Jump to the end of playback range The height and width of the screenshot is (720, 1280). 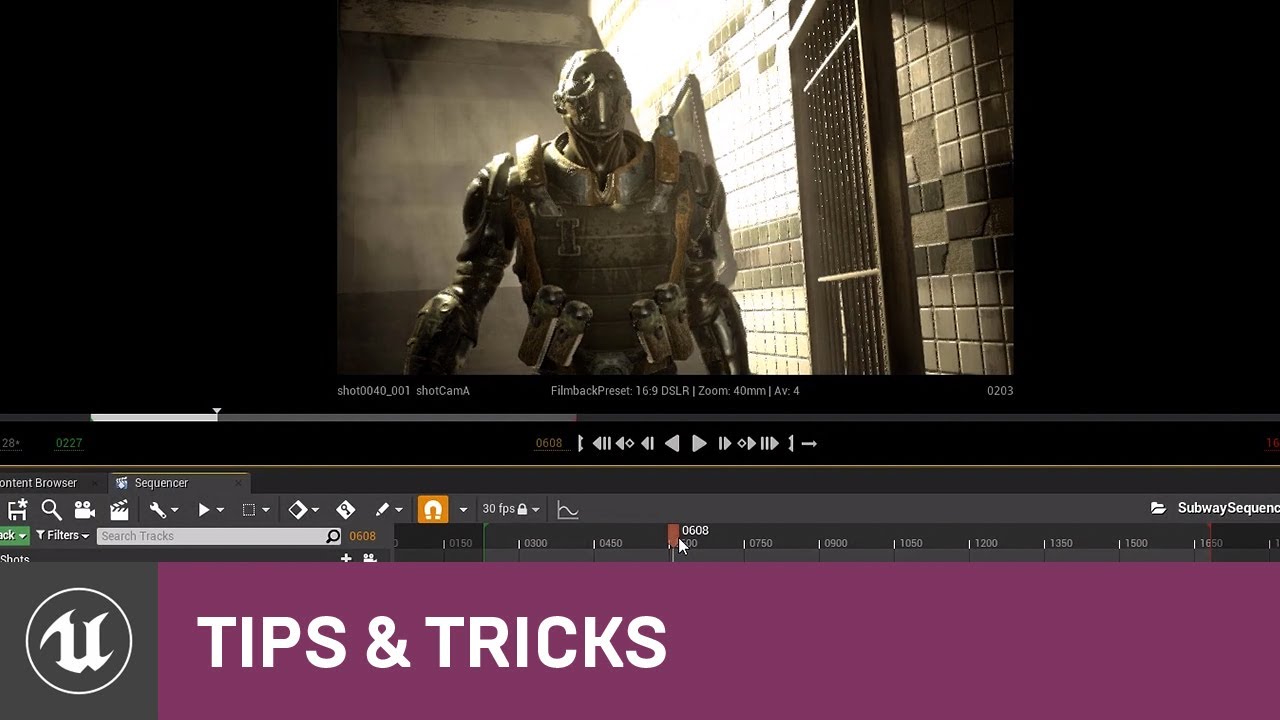pyautogui.click(x=769, y=443)
